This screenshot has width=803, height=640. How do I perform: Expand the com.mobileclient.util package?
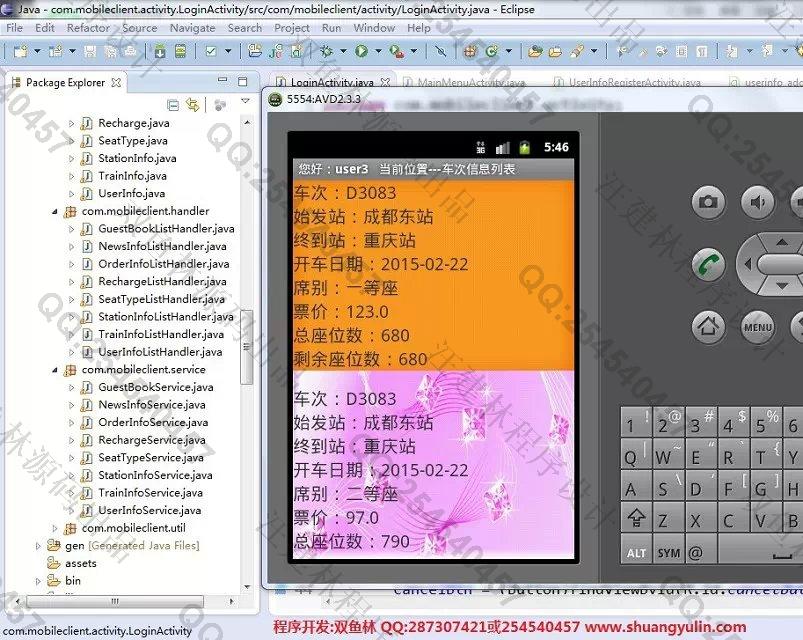(x=55, y=528)
